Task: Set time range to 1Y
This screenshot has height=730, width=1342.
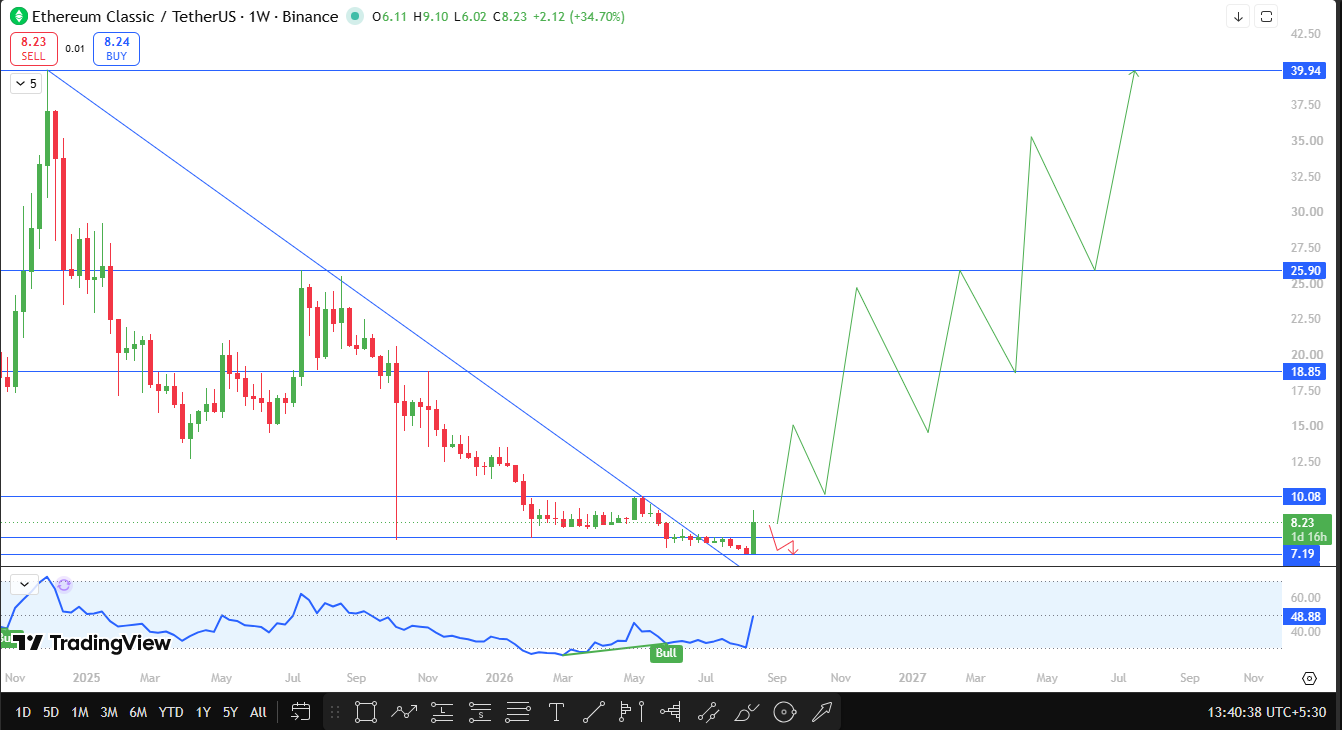Action: (x=203, y=712)
